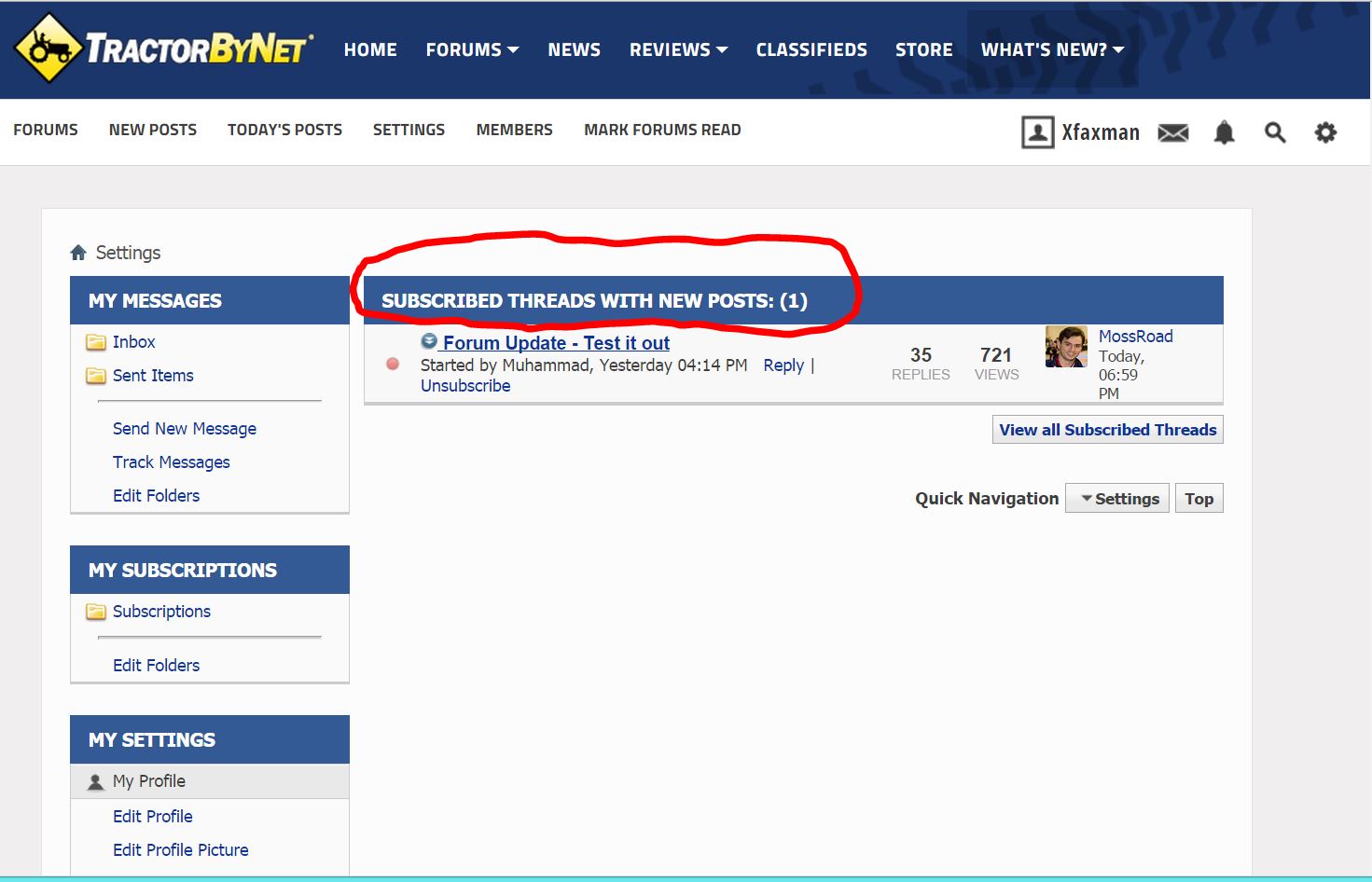Click the home icon beside Settings
1372x882 pixels.
pyautogui.click(x=78, y=253)
